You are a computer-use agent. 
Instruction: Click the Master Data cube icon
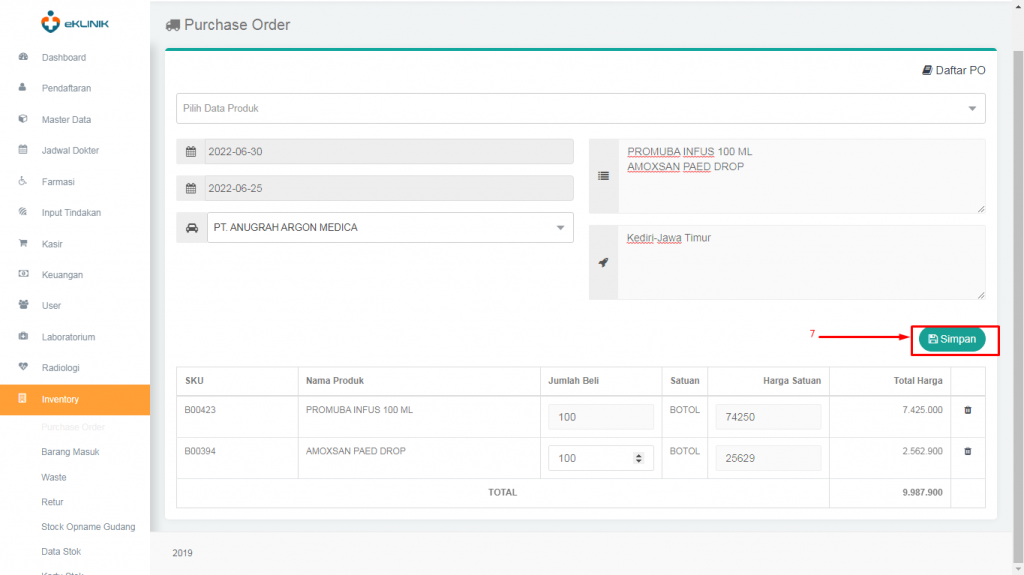tap(23, 119)
